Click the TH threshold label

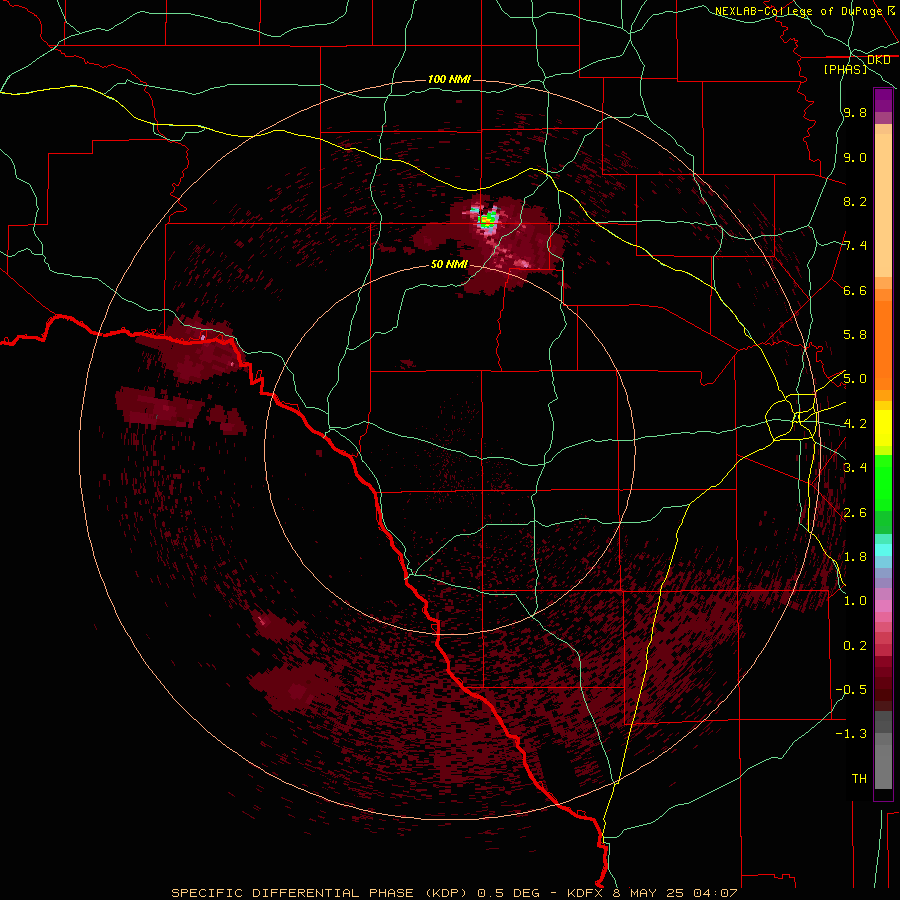(859, 778)
